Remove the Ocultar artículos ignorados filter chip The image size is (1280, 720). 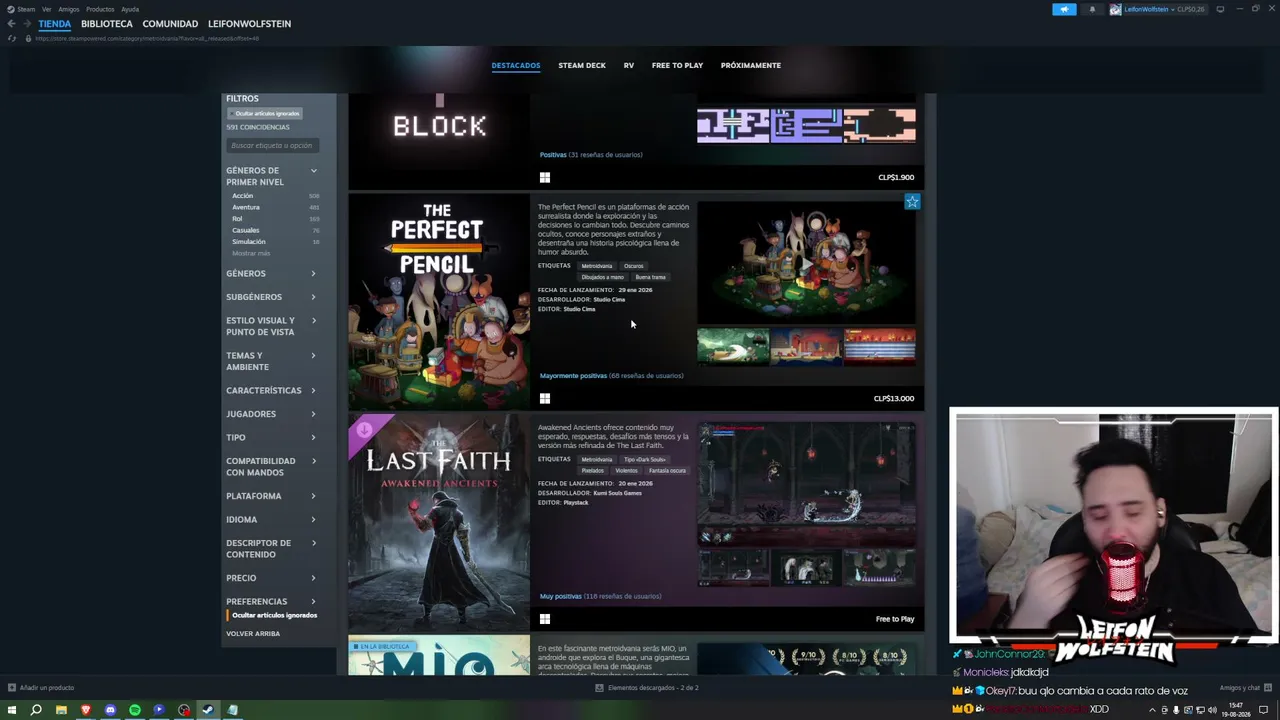266,113
